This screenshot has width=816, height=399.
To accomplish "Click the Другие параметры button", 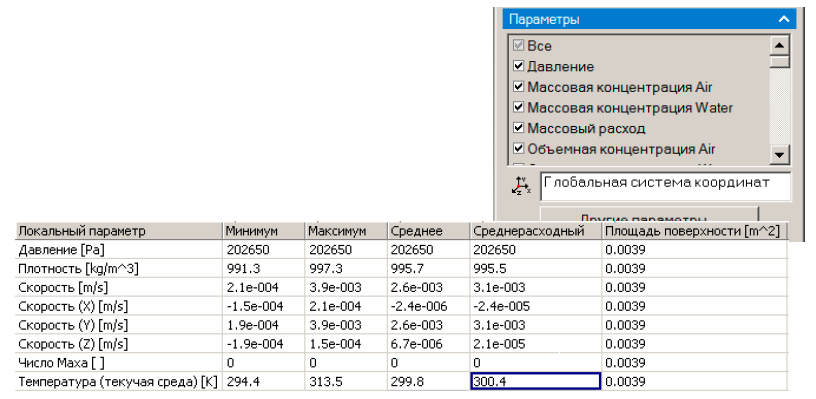I will [648, 216].
